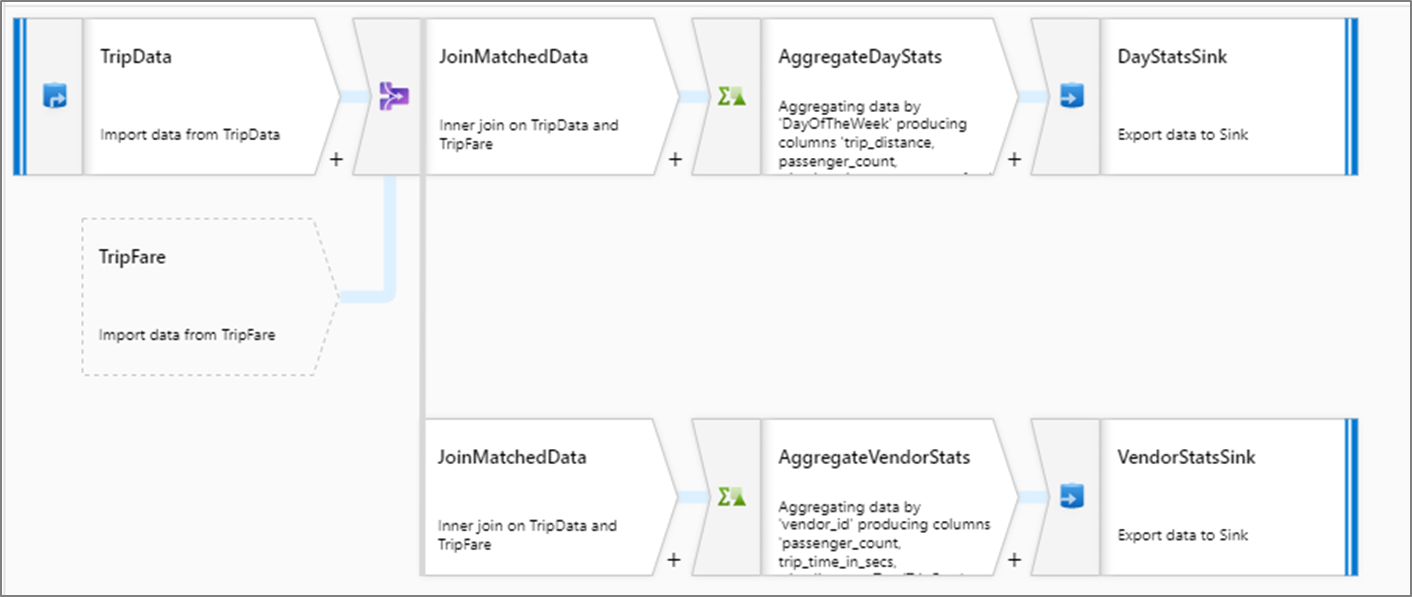Click plus after bottom JoinMatchedData node
The height and width of the screenshot is (597, 1412).
tap(673, 561)
